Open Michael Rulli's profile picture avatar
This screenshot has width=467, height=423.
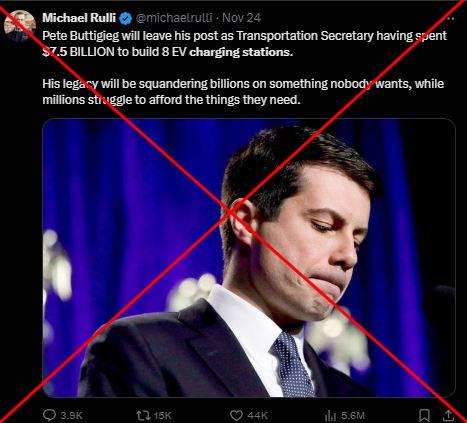point(20,26)
